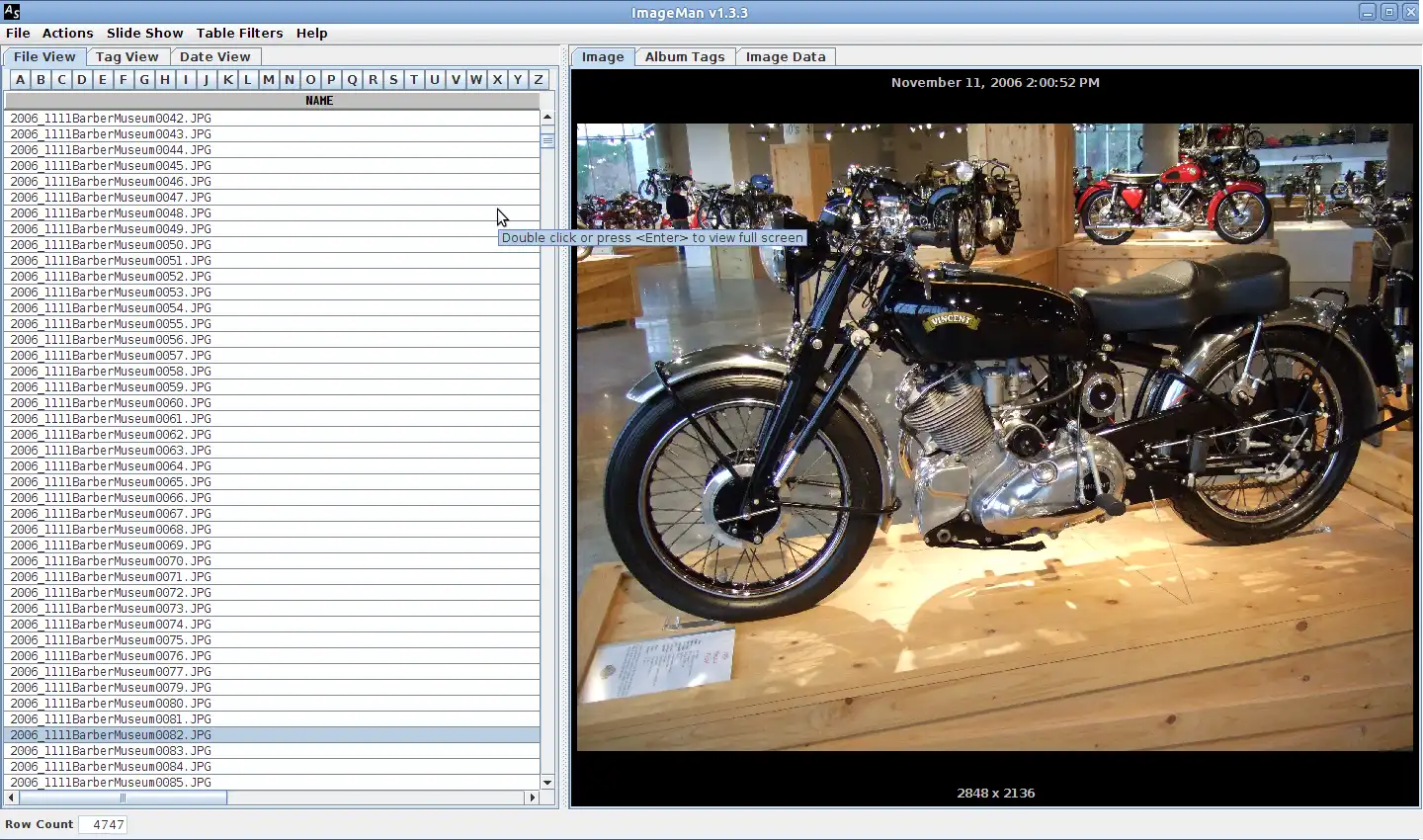Select file 2006_1111BarberMuseum0083.JPG in list
This screenshot has width=1423, height=840.
pos(111,750)
